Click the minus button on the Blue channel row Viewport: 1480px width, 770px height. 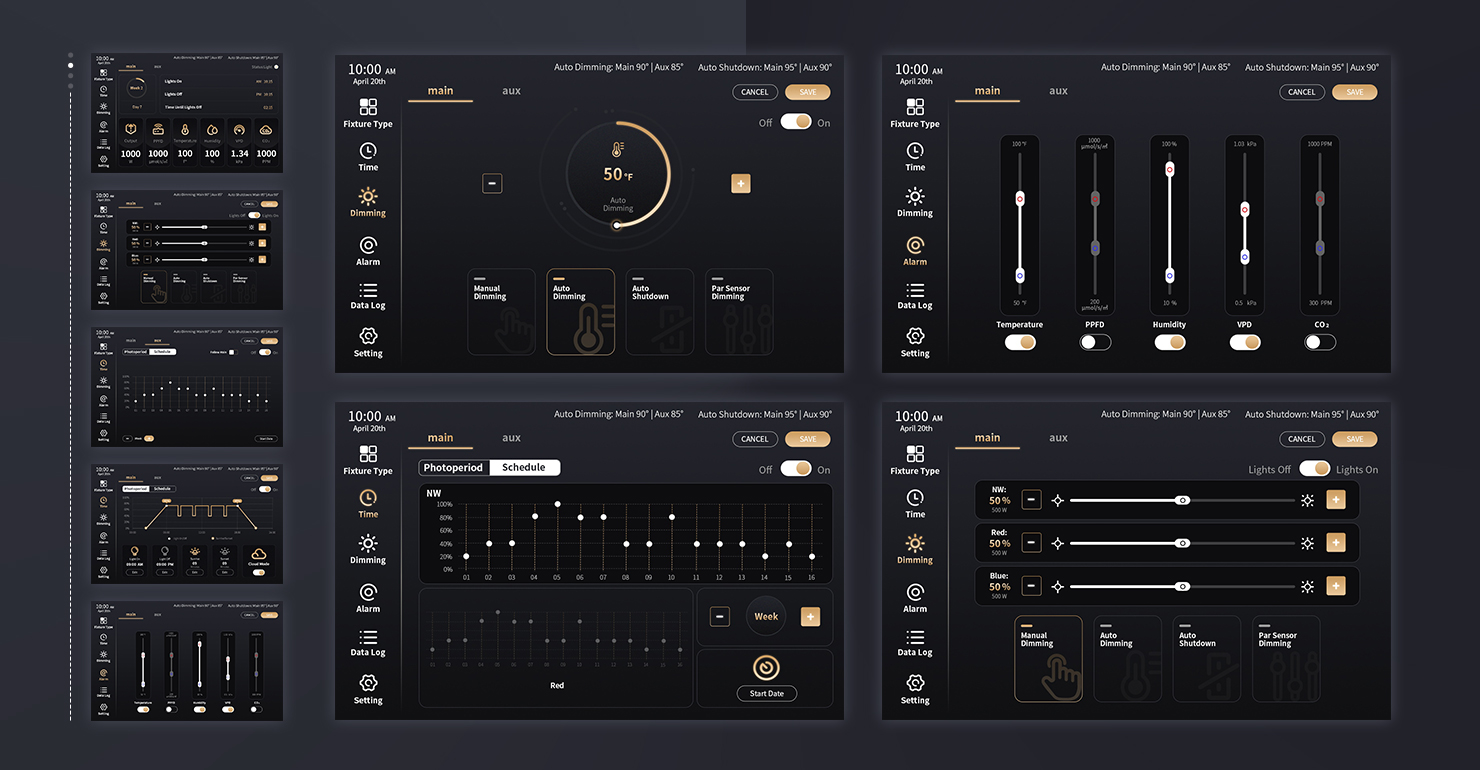(1032, 586)
